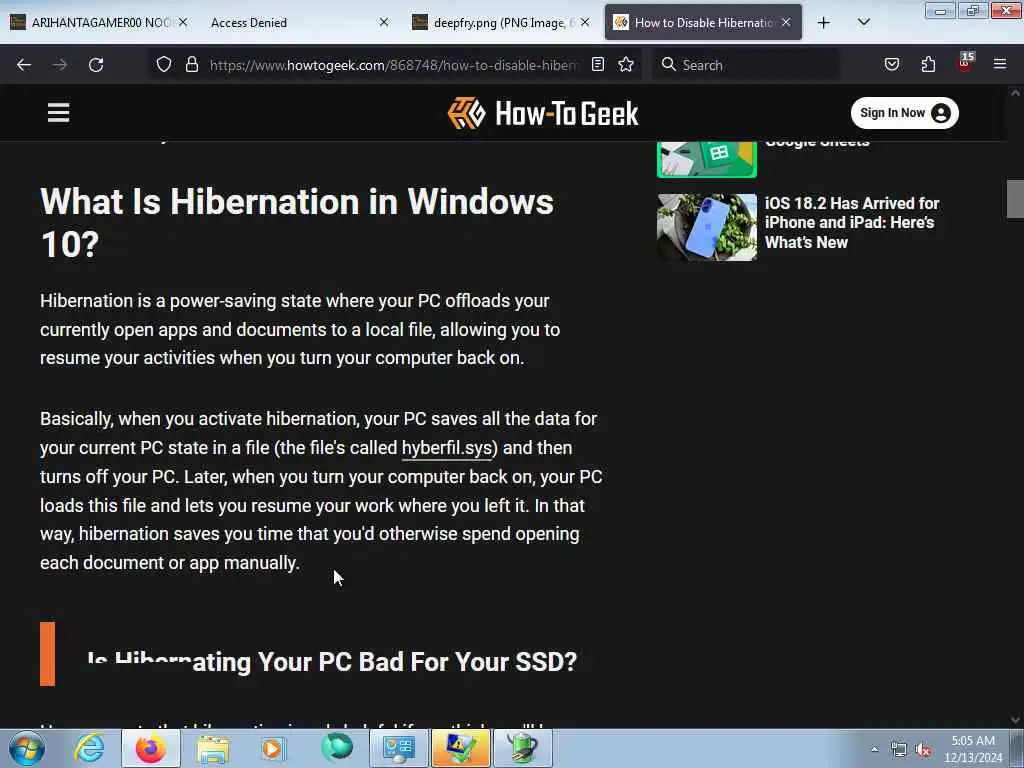Toggle reader view icon in address bar
The image size is (1024, 768).
tap(598, 64)
